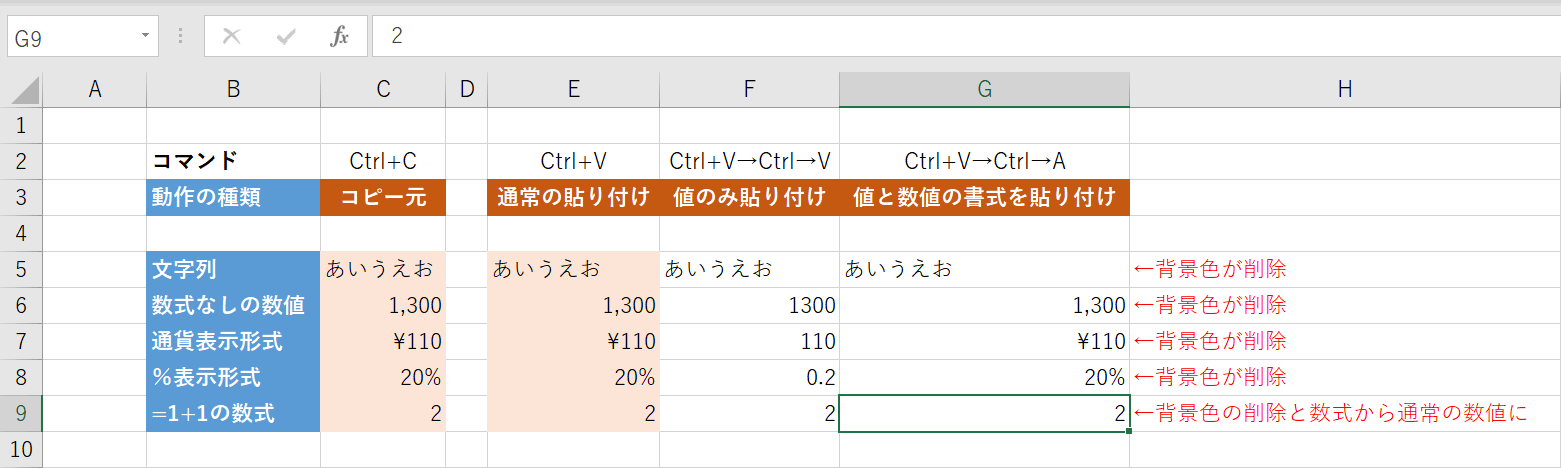Select the =1+1の数式 label cell
The height and width of the screenshot is (468, 1561).
pos(233,413)
